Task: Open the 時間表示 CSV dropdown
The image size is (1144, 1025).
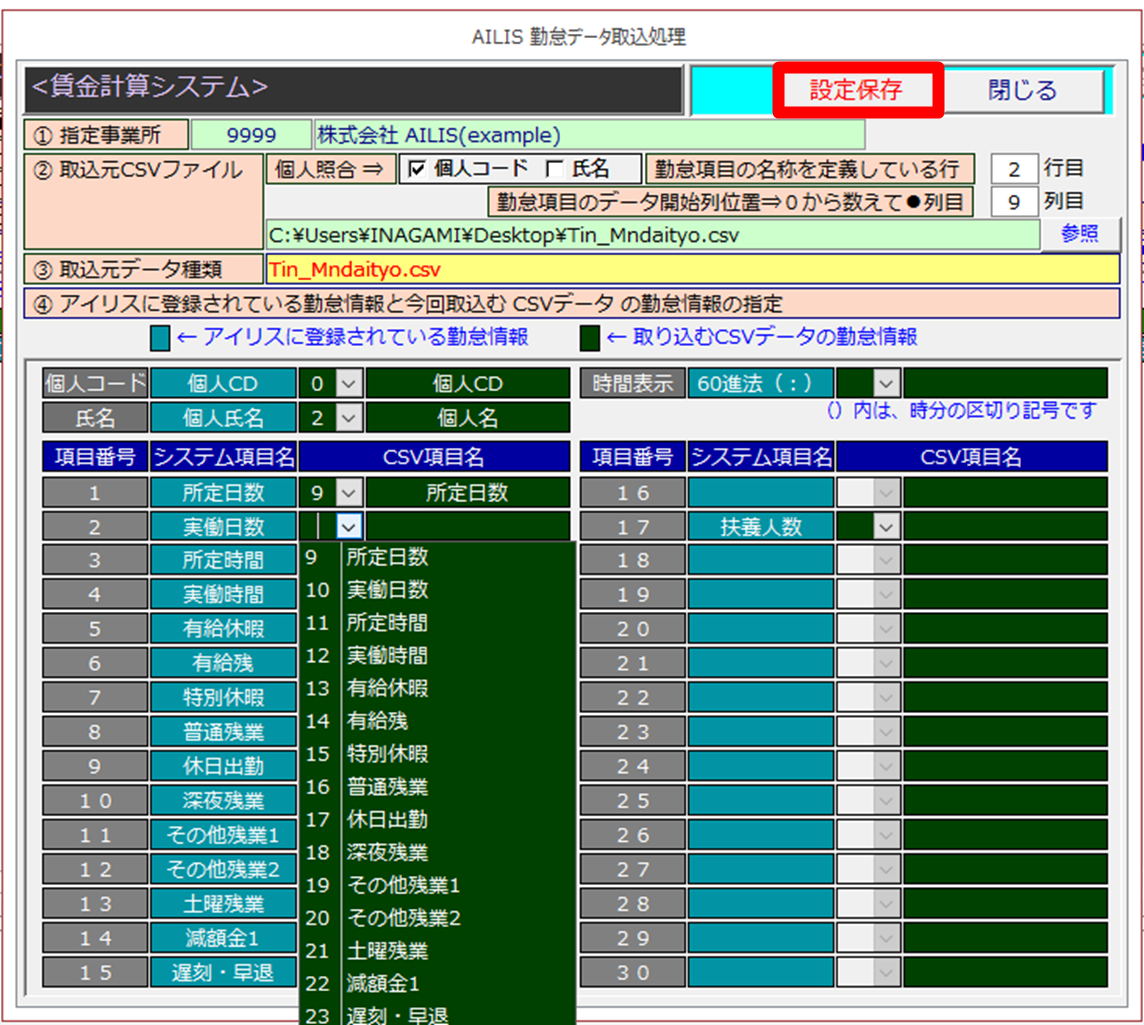Action: coord(885,383)
